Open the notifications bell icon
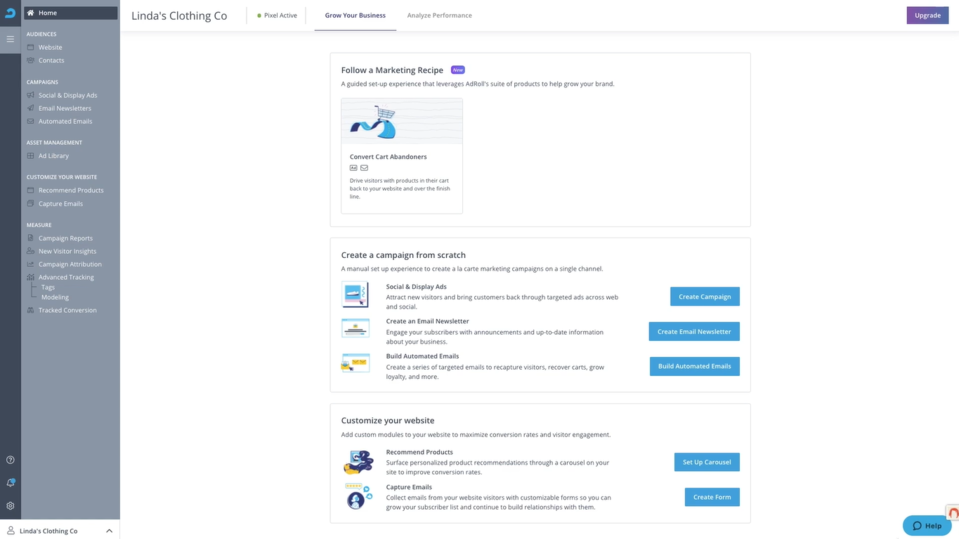The height and width of the screenshot is (539, 959). pyautogui.click(x=10, y=483)
